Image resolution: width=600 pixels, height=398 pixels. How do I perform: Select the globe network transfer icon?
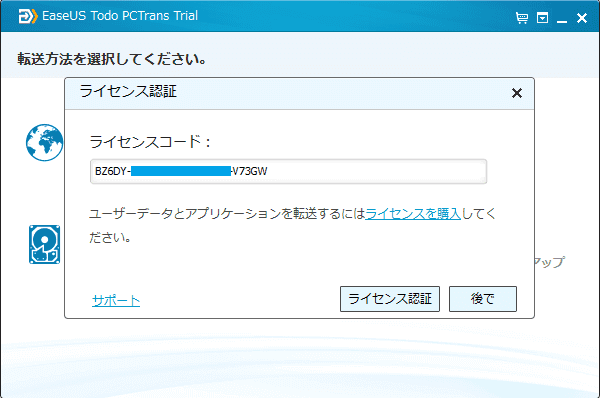44,142
